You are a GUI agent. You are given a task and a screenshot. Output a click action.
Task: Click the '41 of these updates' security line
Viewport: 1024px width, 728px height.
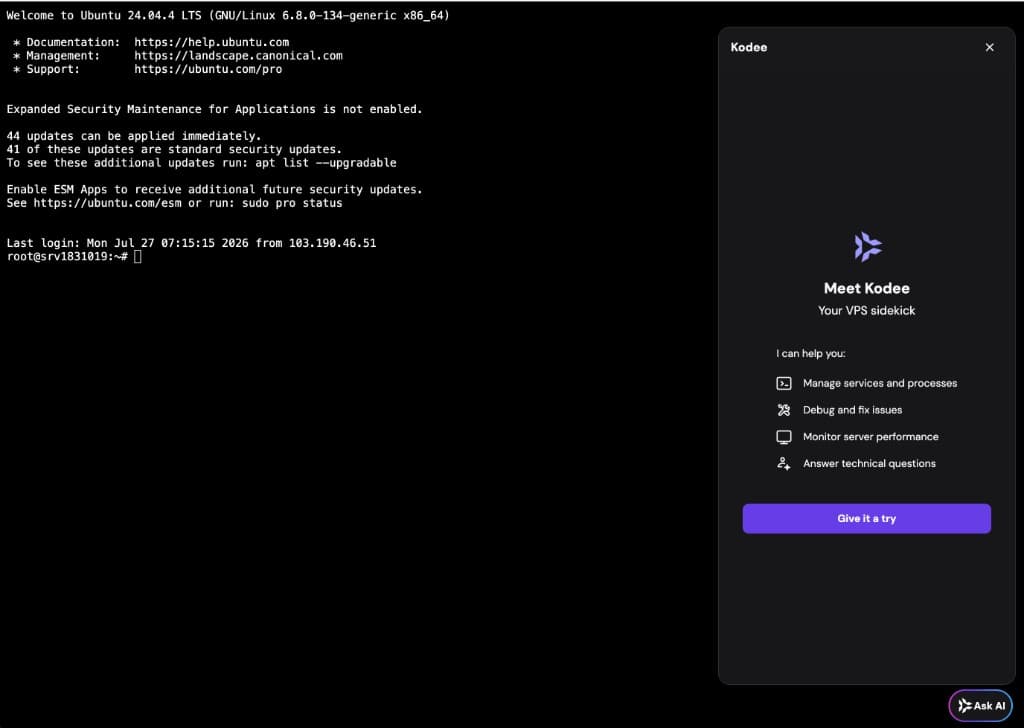[x=174, y=149]
